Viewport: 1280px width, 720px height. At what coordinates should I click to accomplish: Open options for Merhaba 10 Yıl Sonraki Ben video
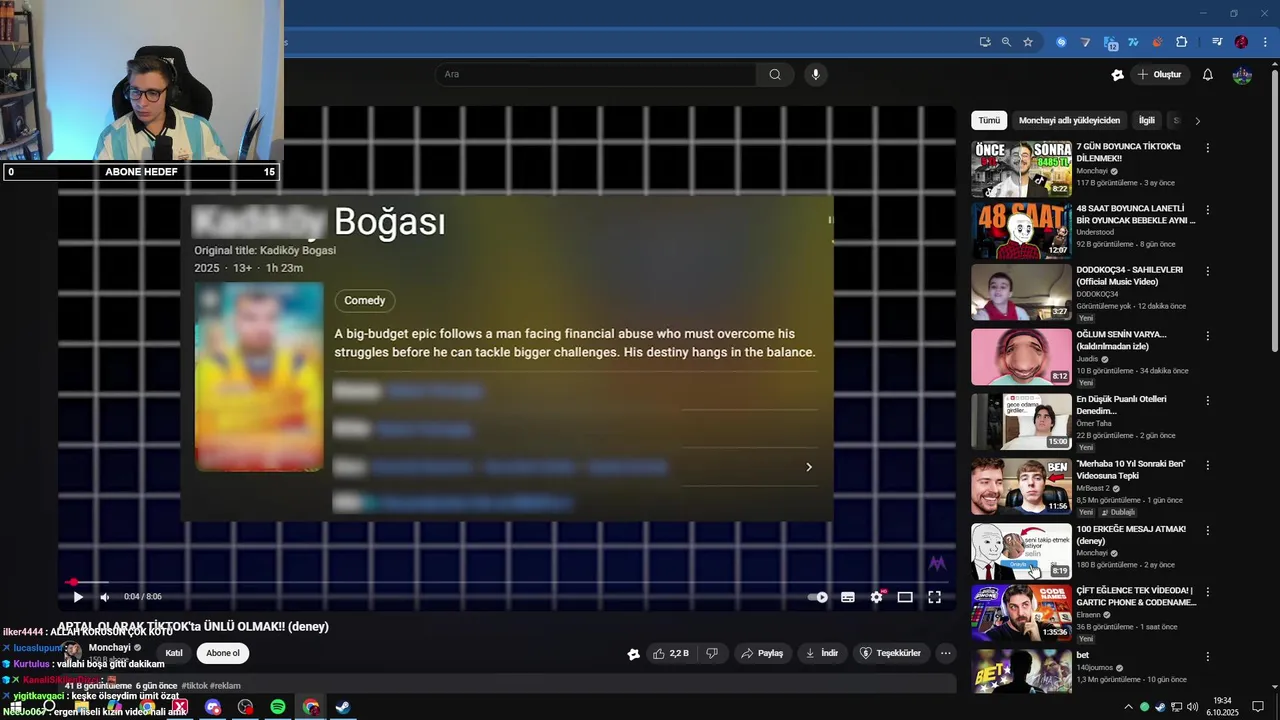[x=1208, y=465]
